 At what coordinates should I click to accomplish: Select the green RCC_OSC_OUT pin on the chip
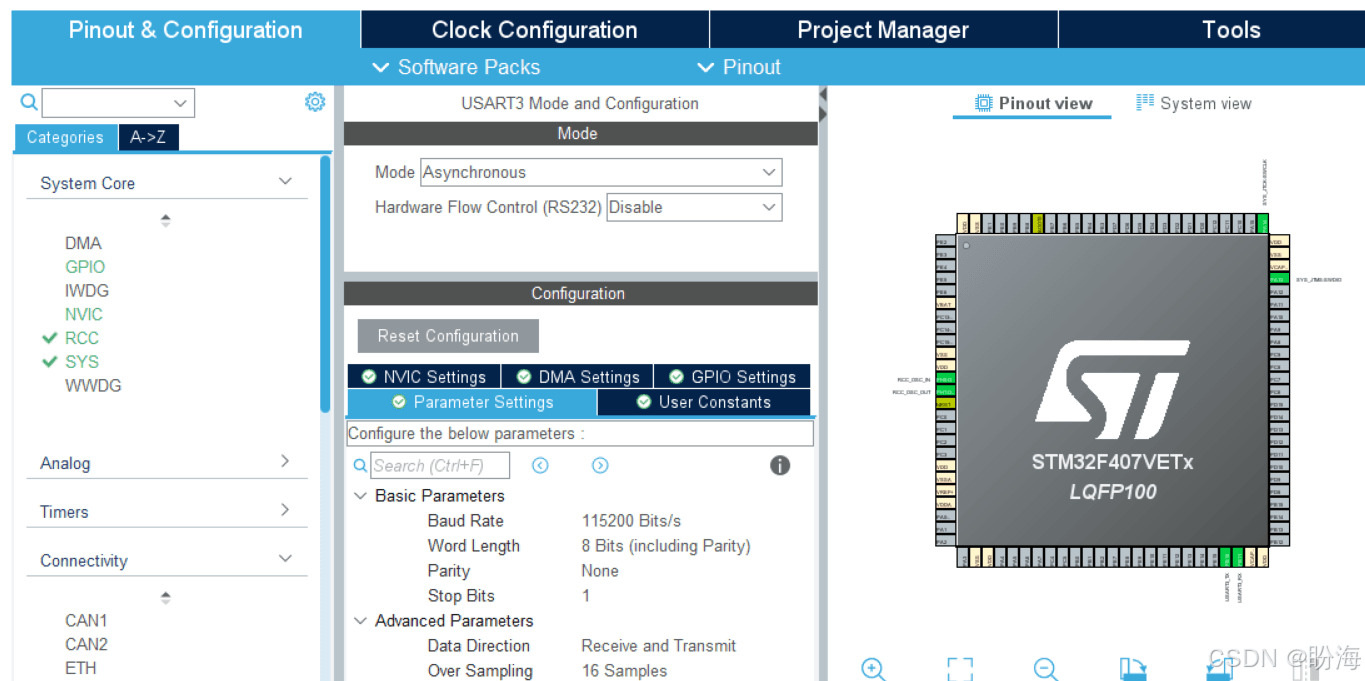tap(944, 391)
